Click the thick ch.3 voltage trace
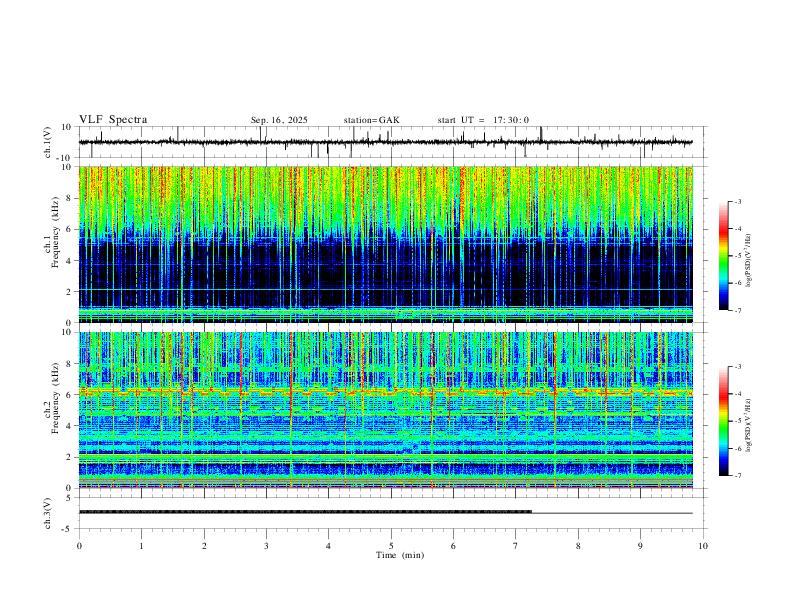This screenshot has width=792, height=612. 305,512
